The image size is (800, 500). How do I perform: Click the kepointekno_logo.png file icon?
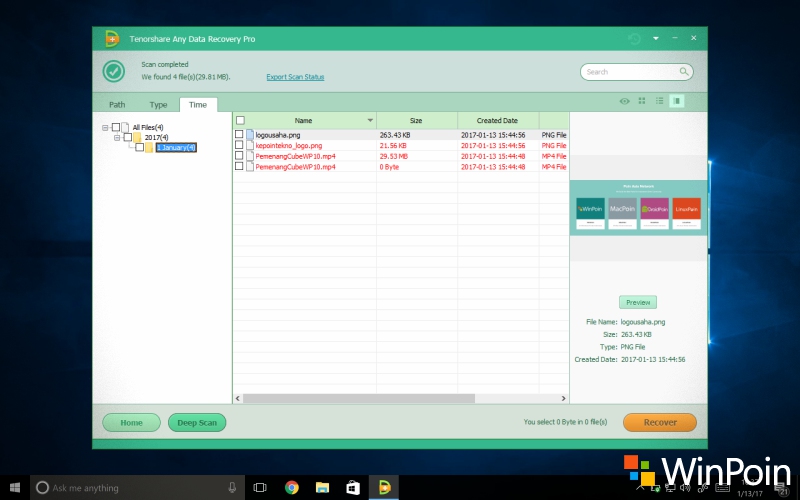click(249, 145)
